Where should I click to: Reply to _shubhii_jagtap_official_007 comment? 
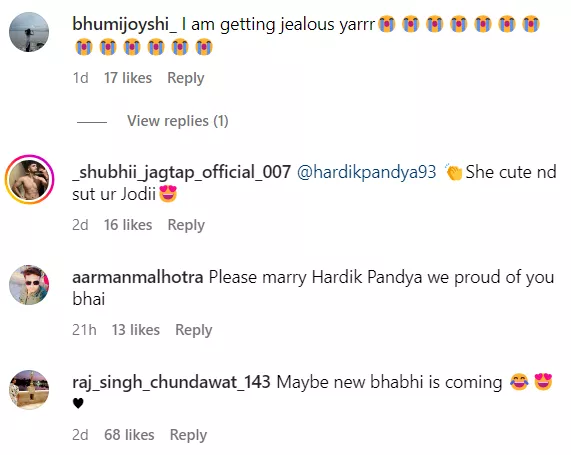point(186,225)
